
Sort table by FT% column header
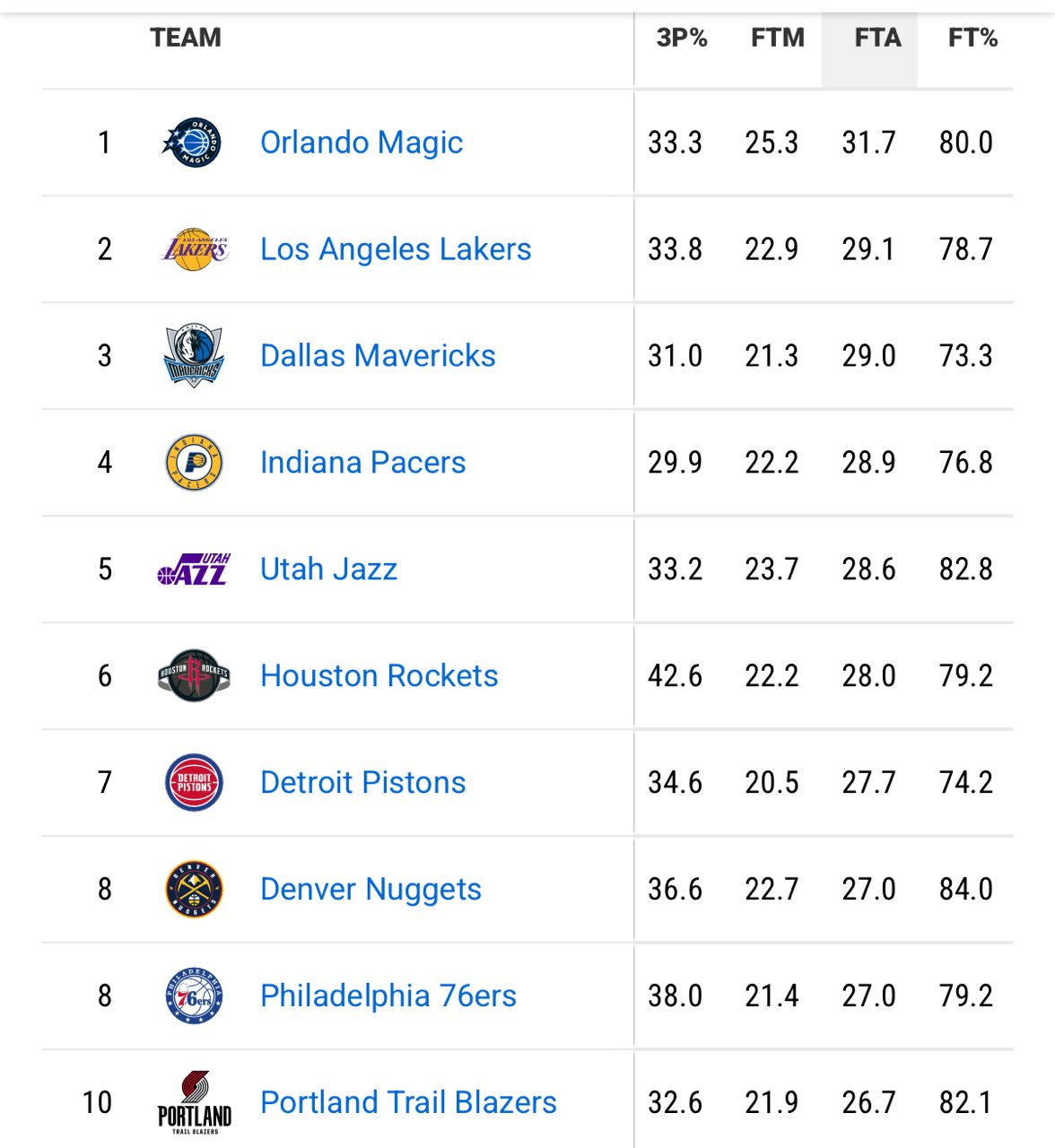tap(972, 38)
